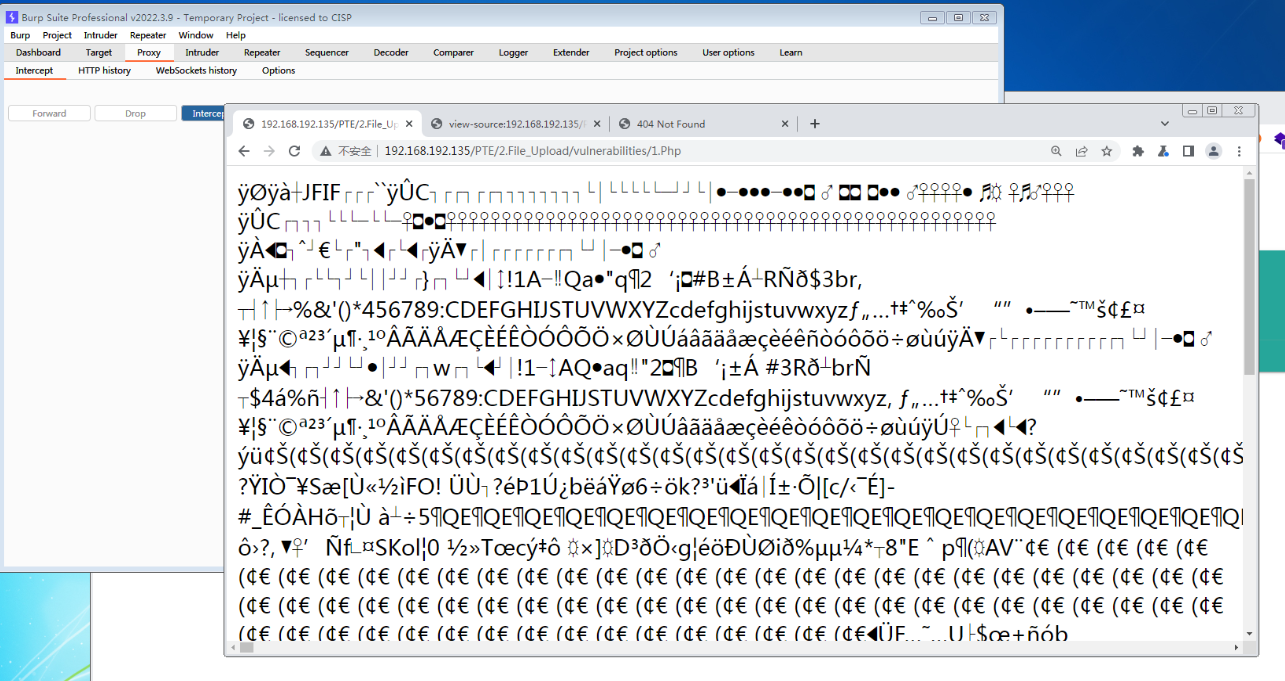Open the browser three-dot menu

coord(1240,151)
